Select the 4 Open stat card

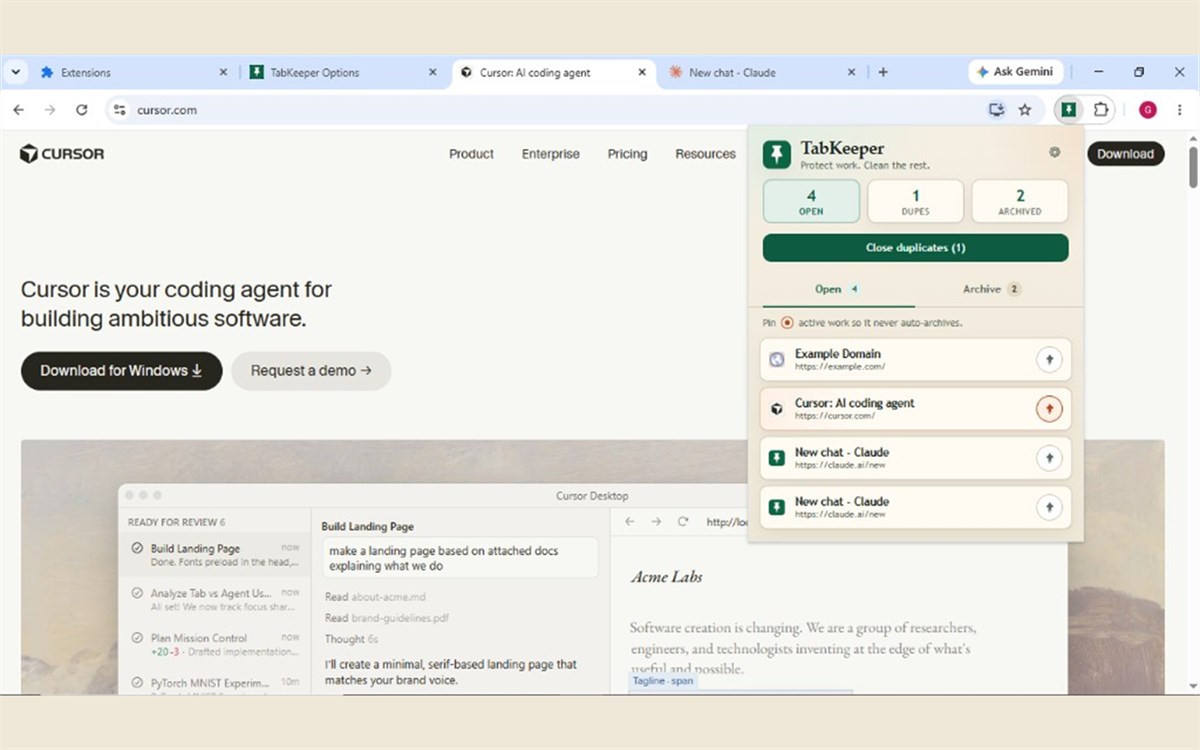[x=811, y=201]
